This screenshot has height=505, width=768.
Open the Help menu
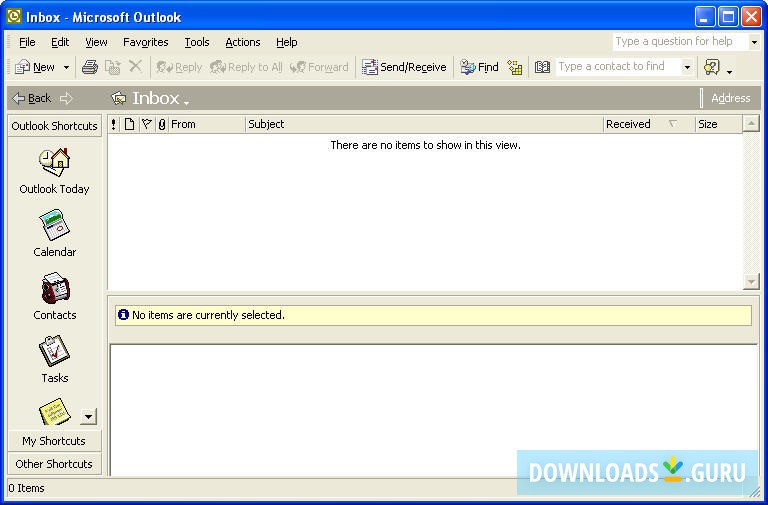click(x=287, y=42)
